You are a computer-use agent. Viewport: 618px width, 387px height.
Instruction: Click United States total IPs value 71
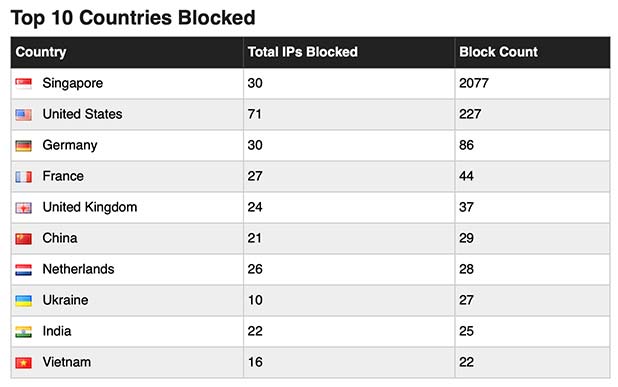point(255,114)
